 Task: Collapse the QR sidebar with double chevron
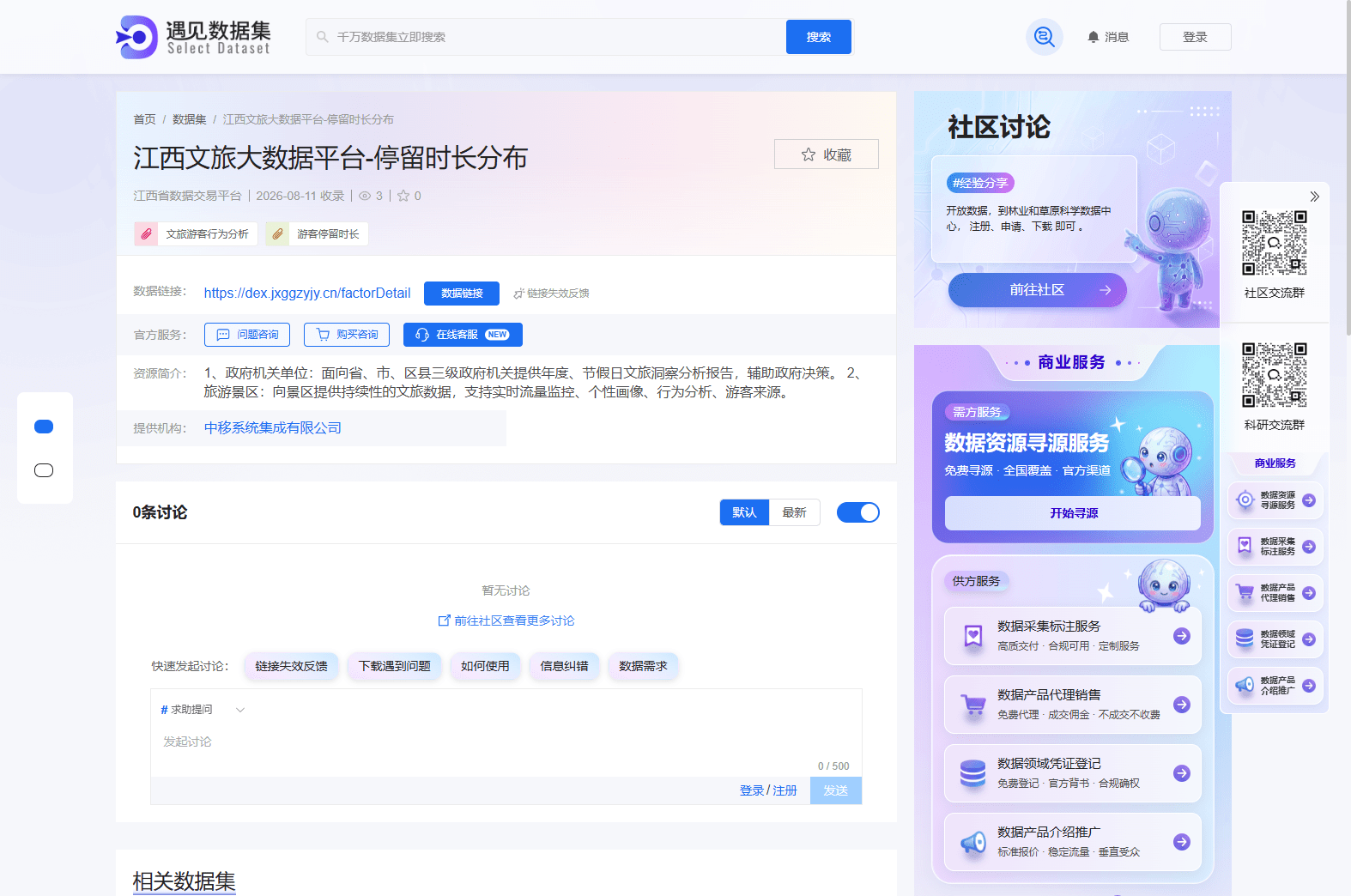tap(1314, 197)
